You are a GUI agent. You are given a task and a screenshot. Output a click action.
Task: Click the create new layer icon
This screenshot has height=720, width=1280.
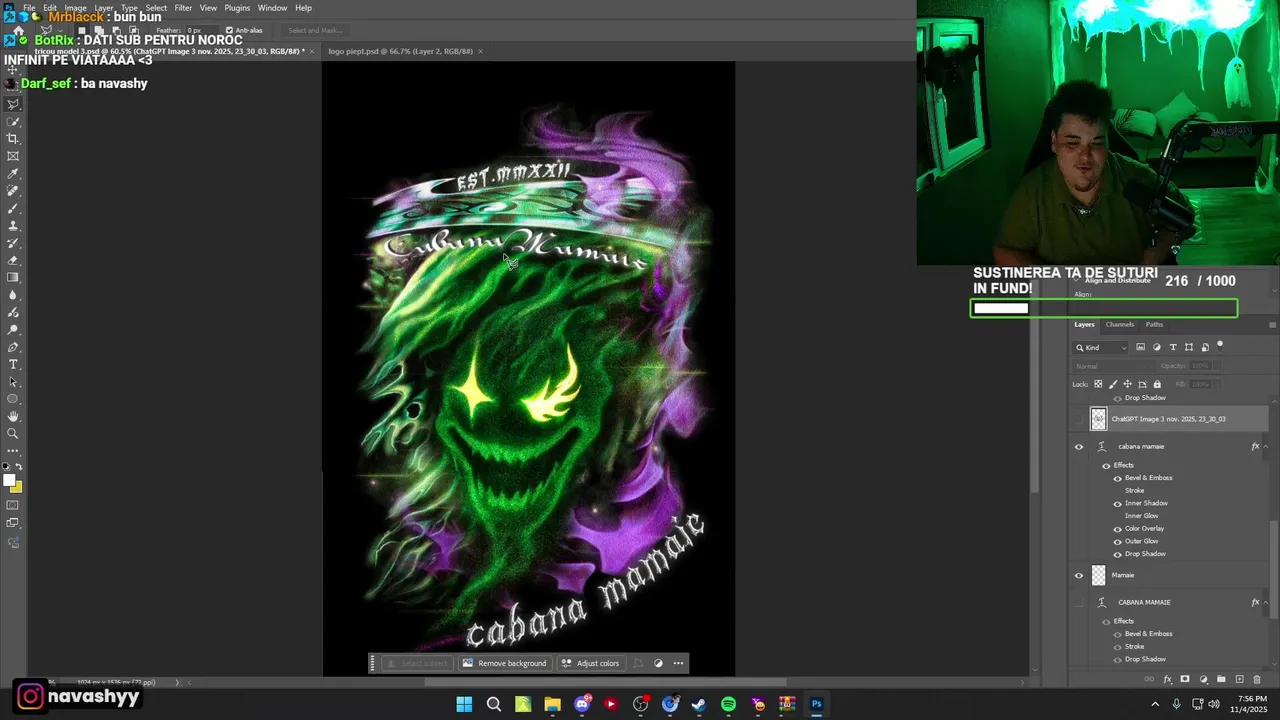(1239, 679)
